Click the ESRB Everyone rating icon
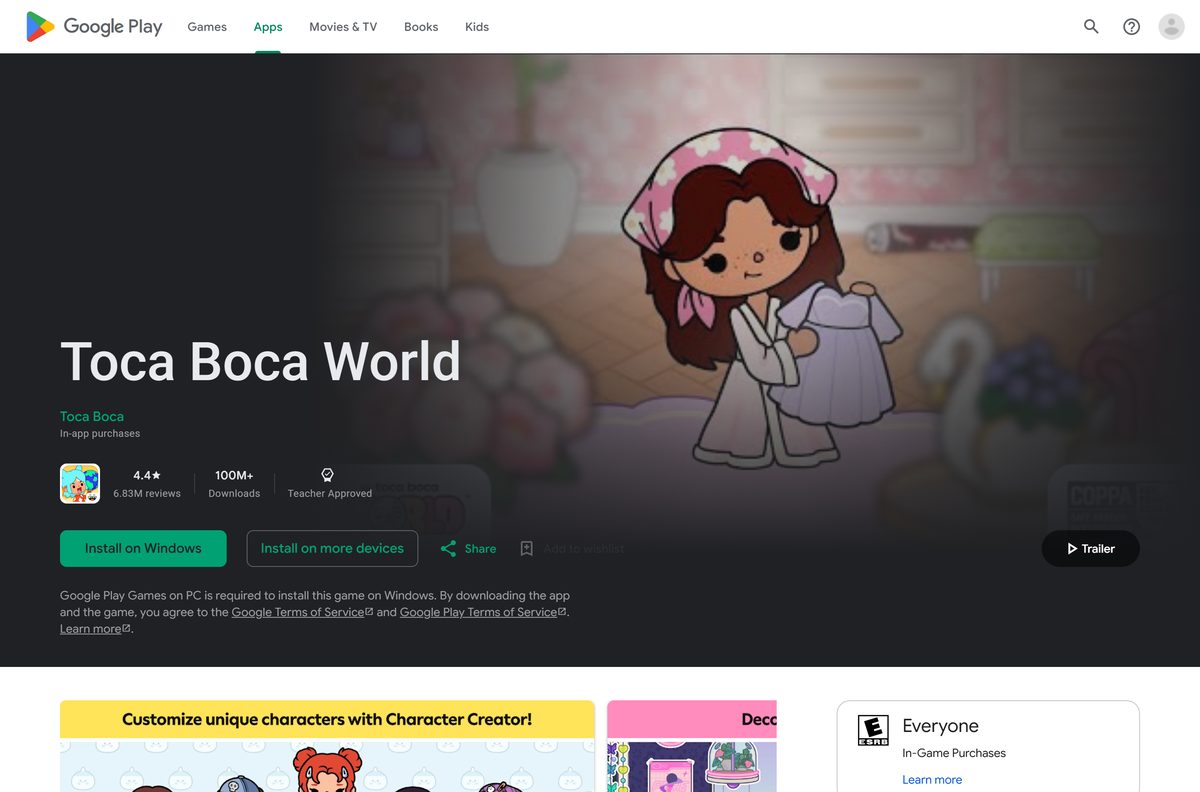1200x792 pixels. (873, 730)
